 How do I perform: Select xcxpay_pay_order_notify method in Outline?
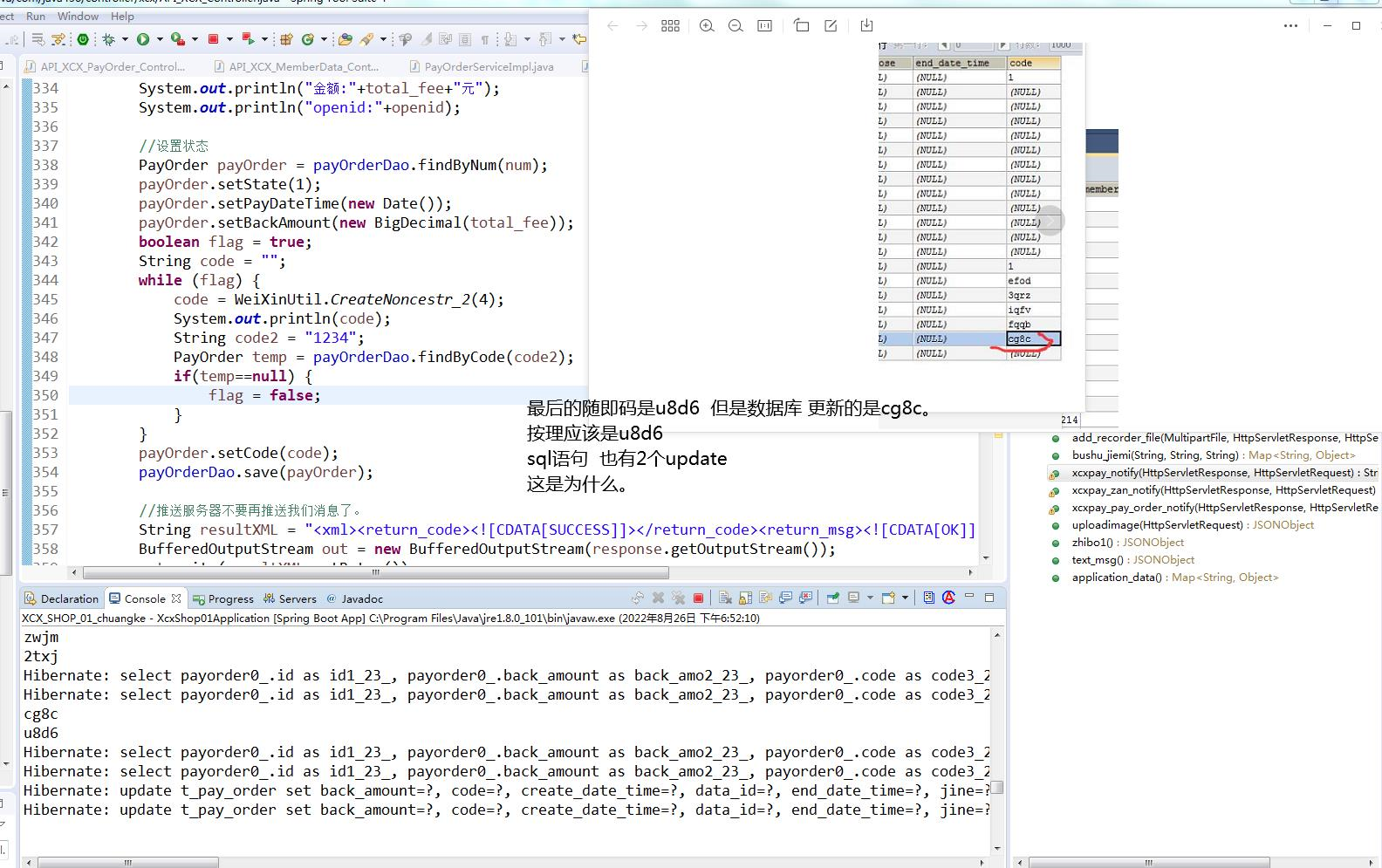pos(1214,508)
